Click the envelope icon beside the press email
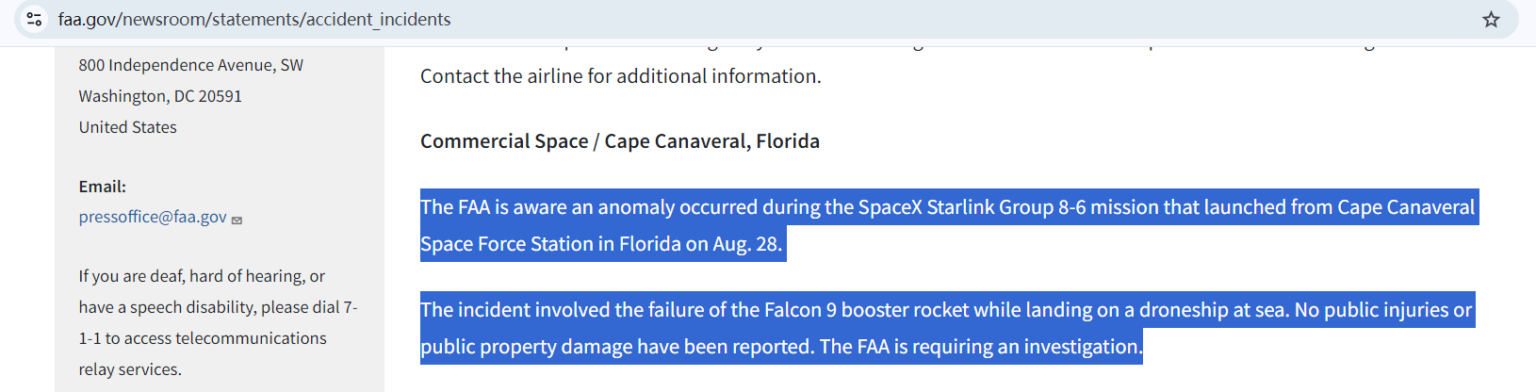The height and width of the screenshot is (392, 1536). point(237,219)
